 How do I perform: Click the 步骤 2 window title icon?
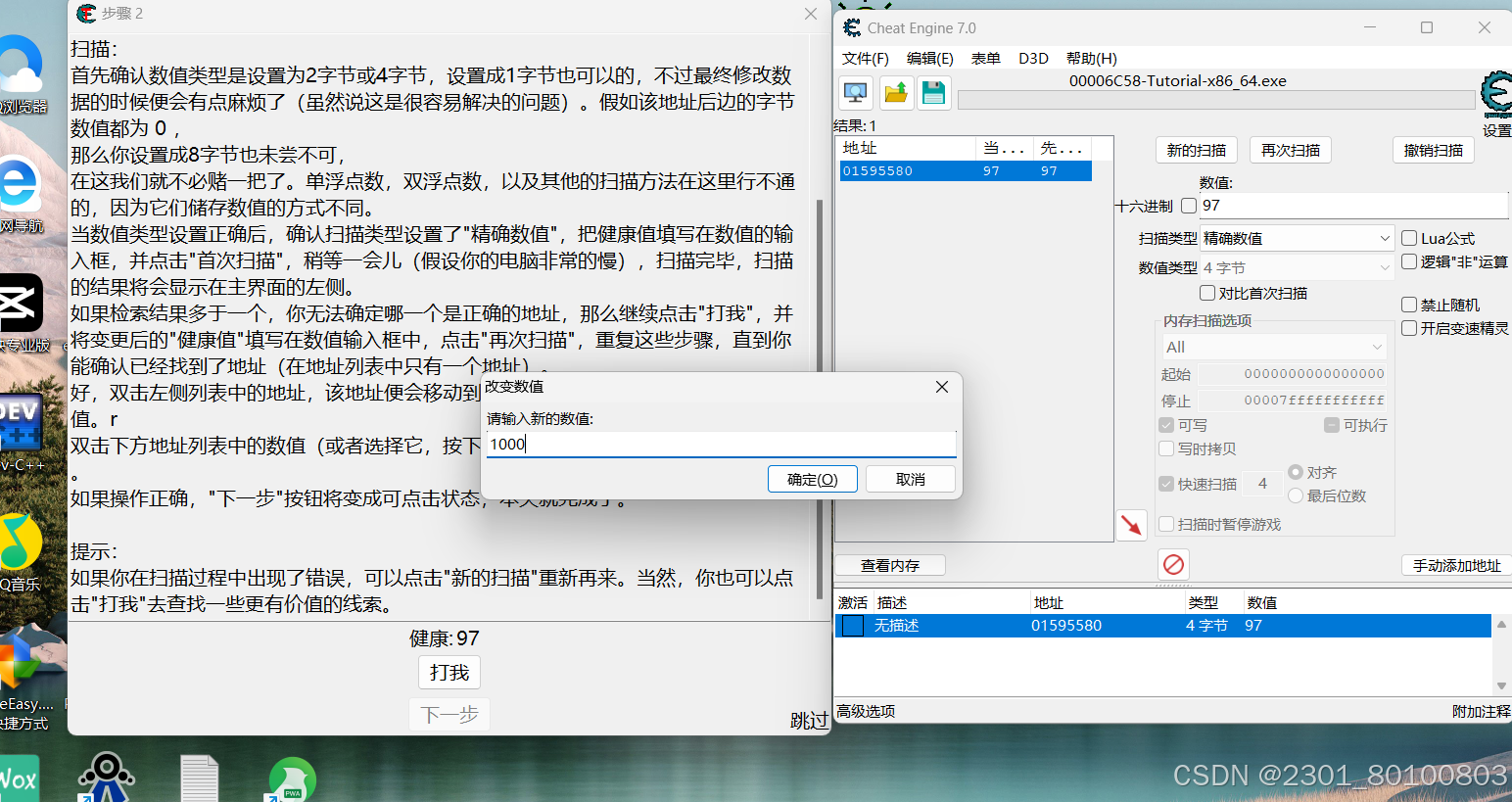86,13
